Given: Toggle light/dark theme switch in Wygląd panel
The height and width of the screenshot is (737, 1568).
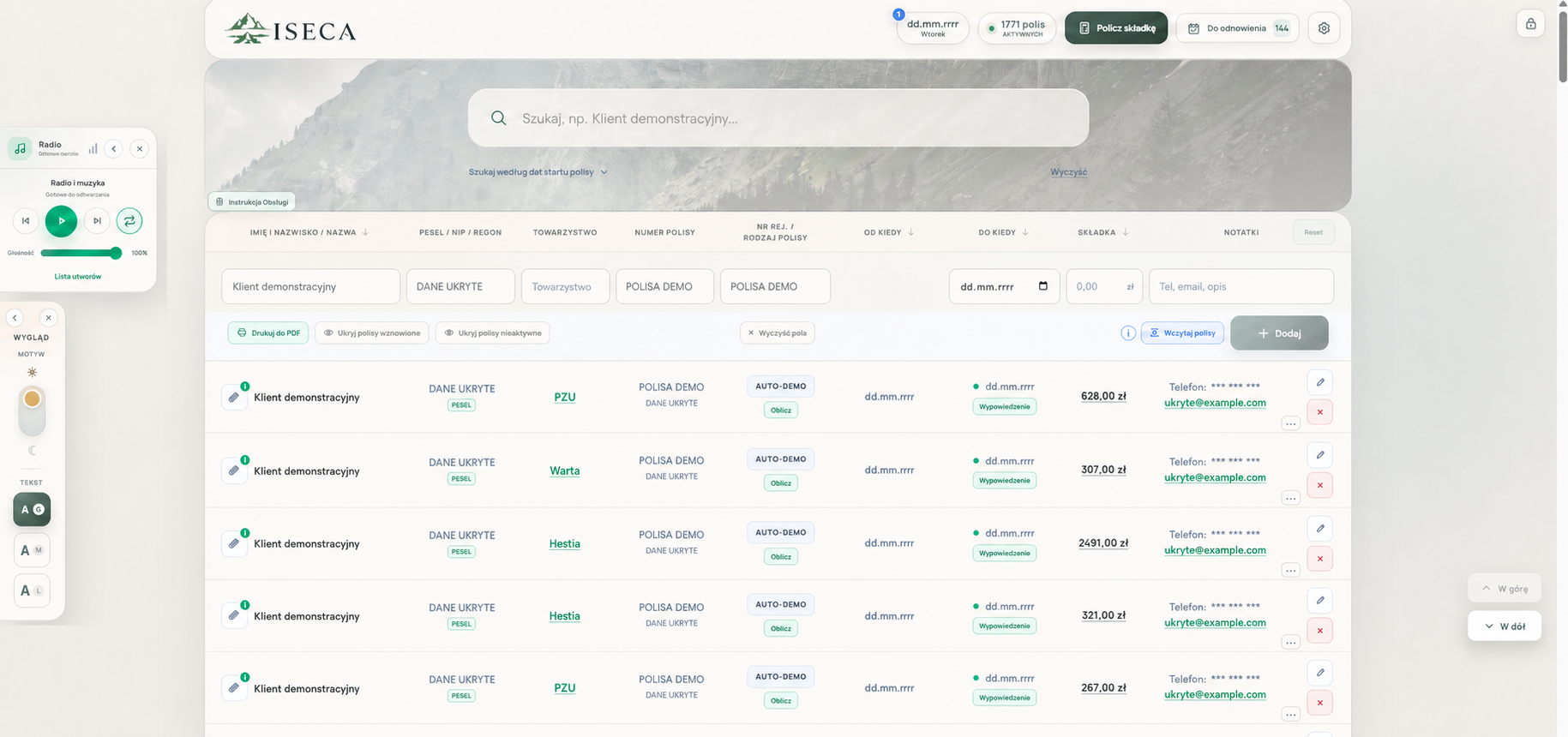Looking at the screenshot, I should [x=32, y=410].
